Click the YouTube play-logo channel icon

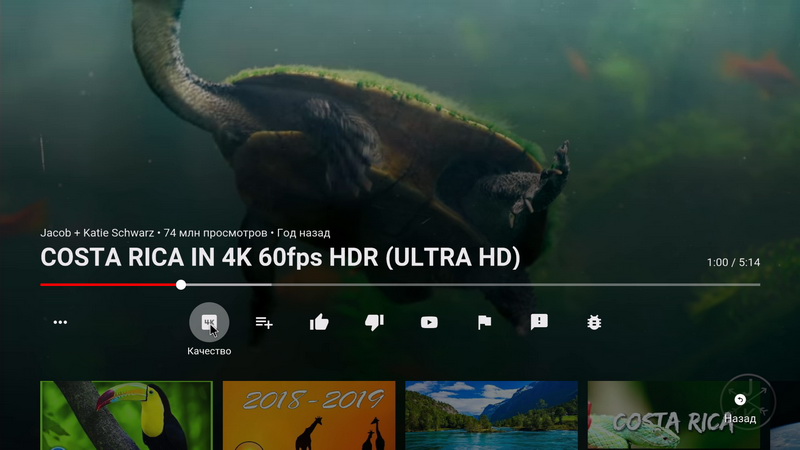429,322
